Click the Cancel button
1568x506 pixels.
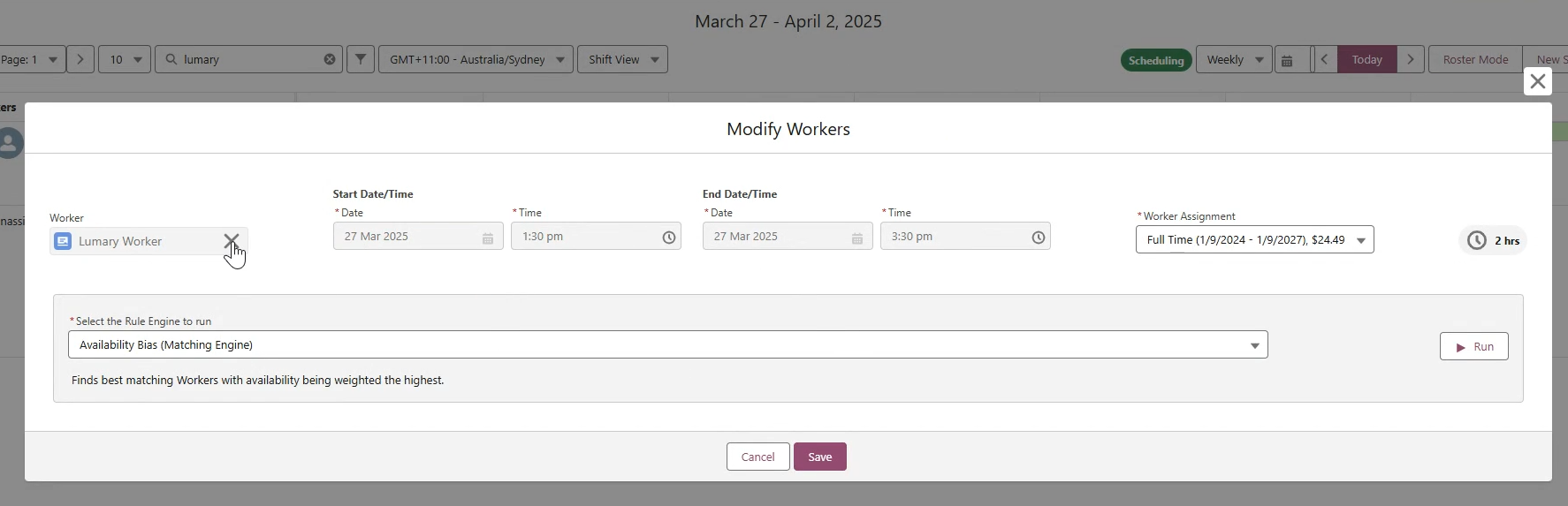click(757, 457)
